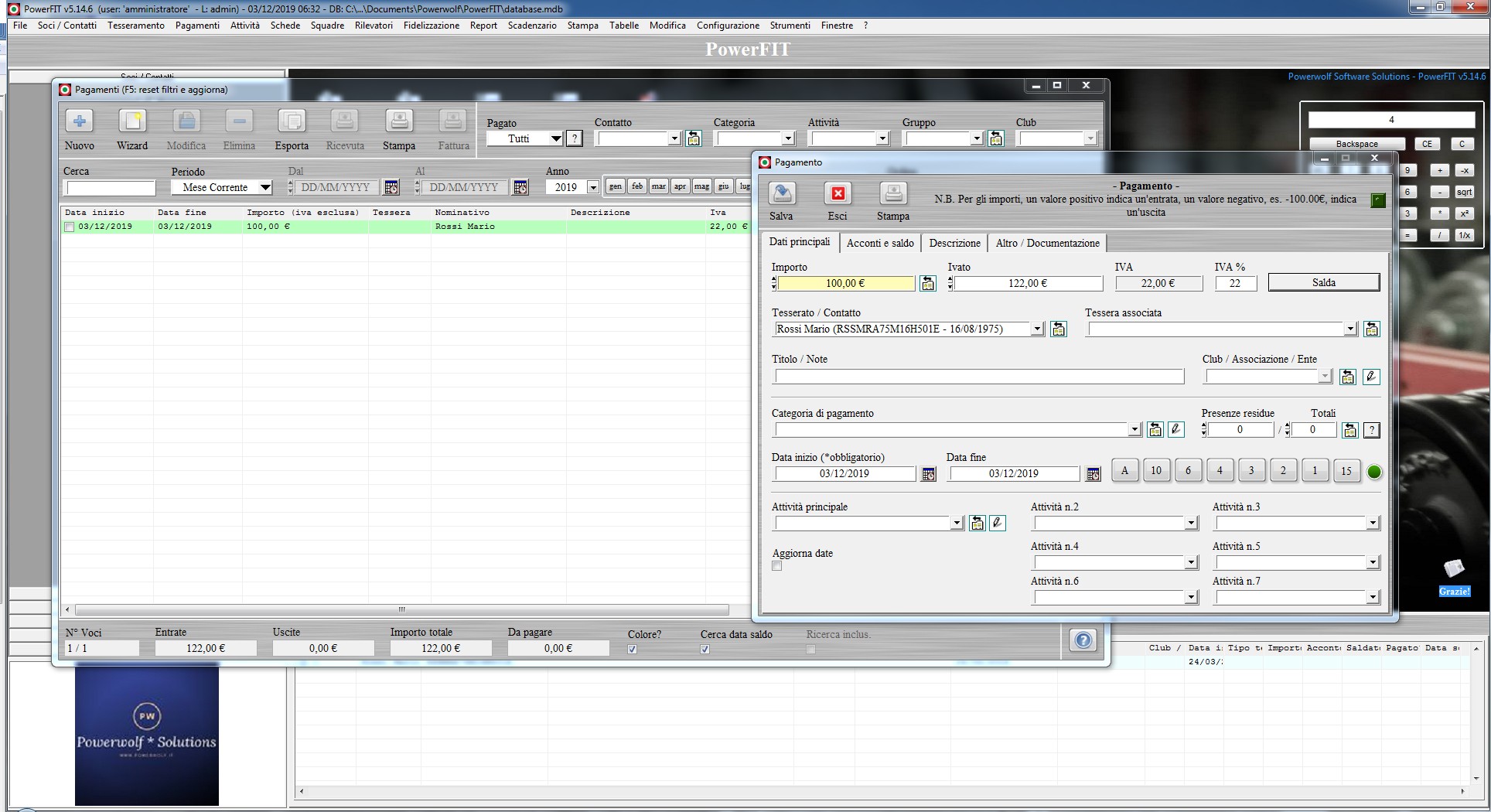The height and width of the screenshot is (812, 1491).
Task: Click the Stampa icon in Pagamenti list toolbar
Action: (399, 121)
